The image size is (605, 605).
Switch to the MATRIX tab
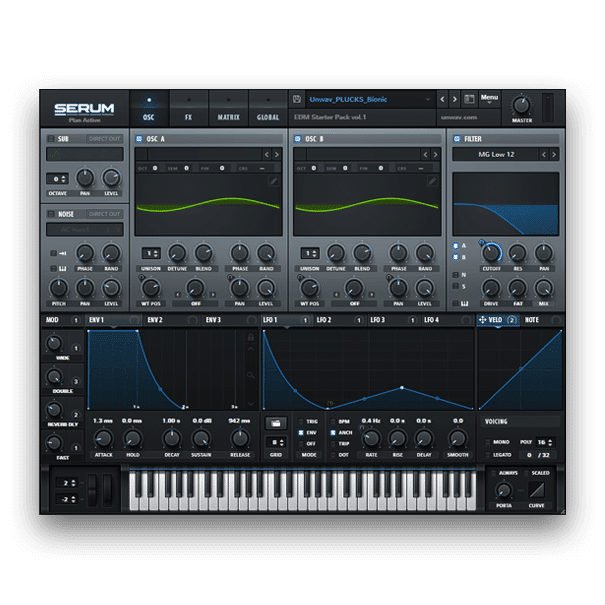228,109
